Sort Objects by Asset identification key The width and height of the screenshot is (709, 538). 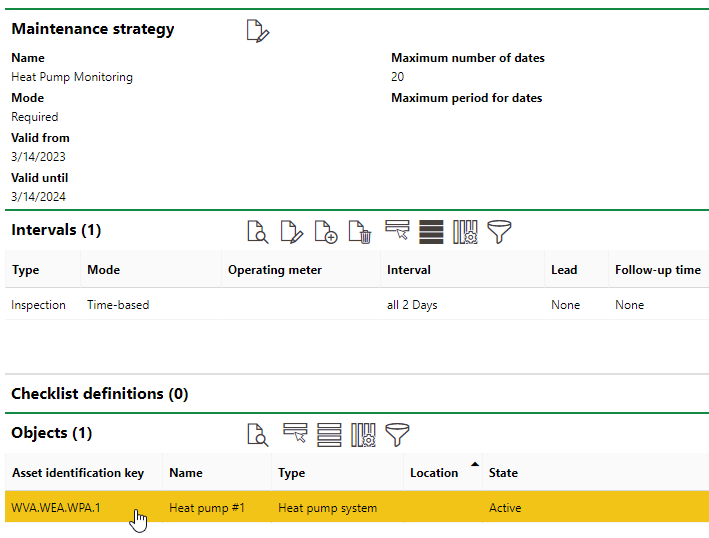coord(78,473)
